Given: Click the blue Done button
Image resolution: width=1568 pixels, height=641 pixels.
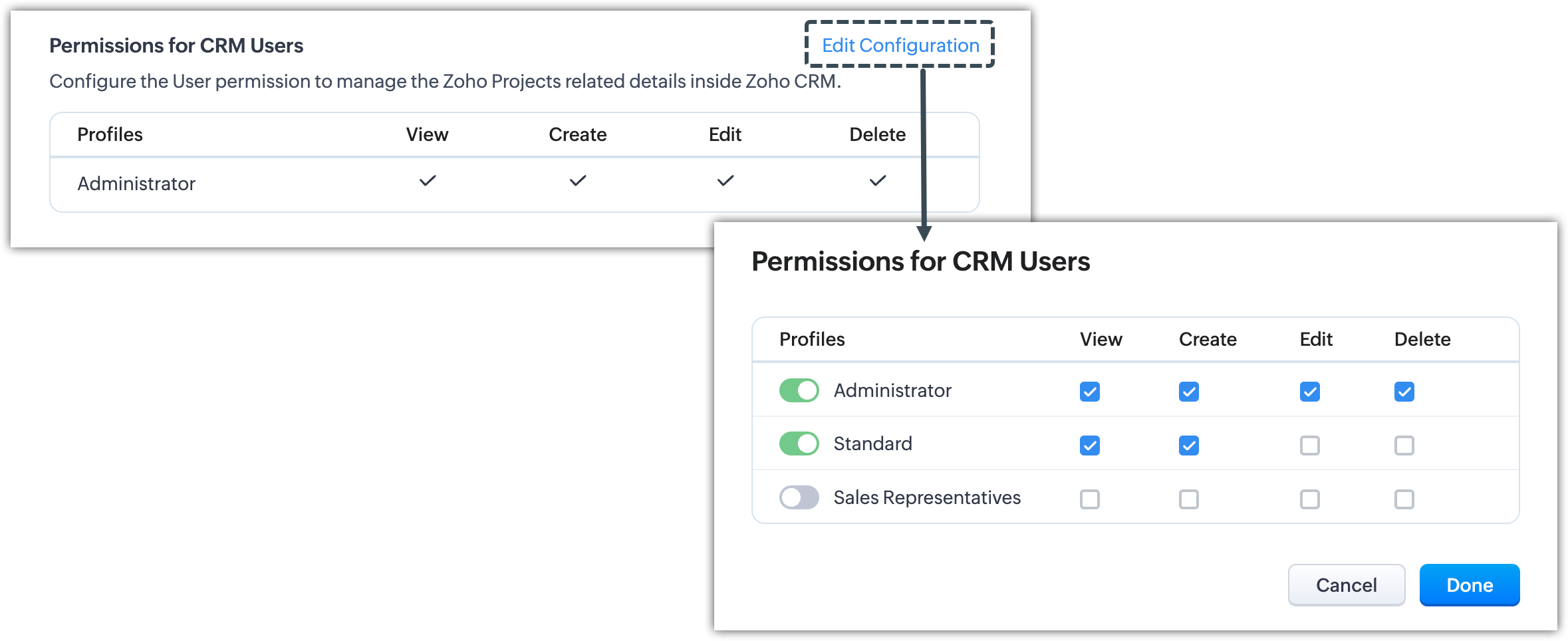Looking at the screenshot, I should point(1469,585).
